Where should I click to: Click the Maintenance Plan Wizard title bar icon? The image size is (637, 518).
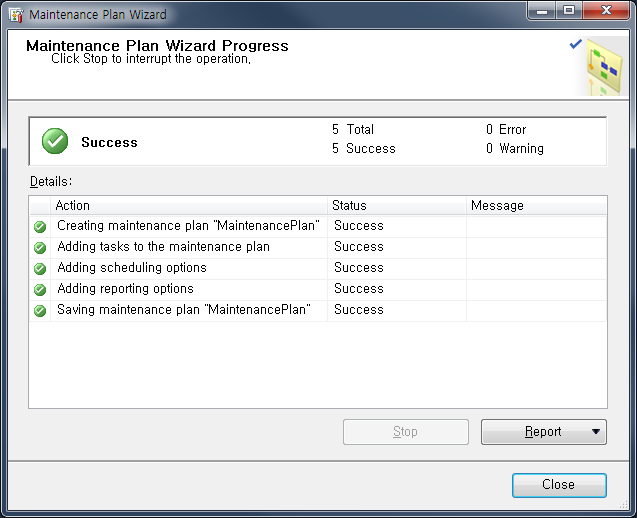coord(16,15)
